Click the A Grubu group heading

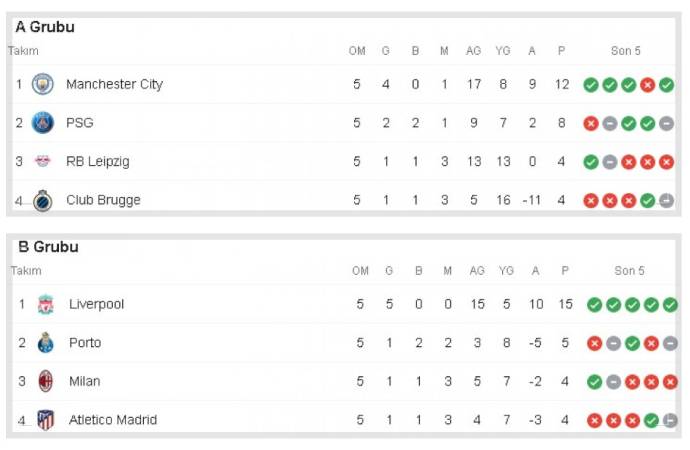click(x=45, y=27)
